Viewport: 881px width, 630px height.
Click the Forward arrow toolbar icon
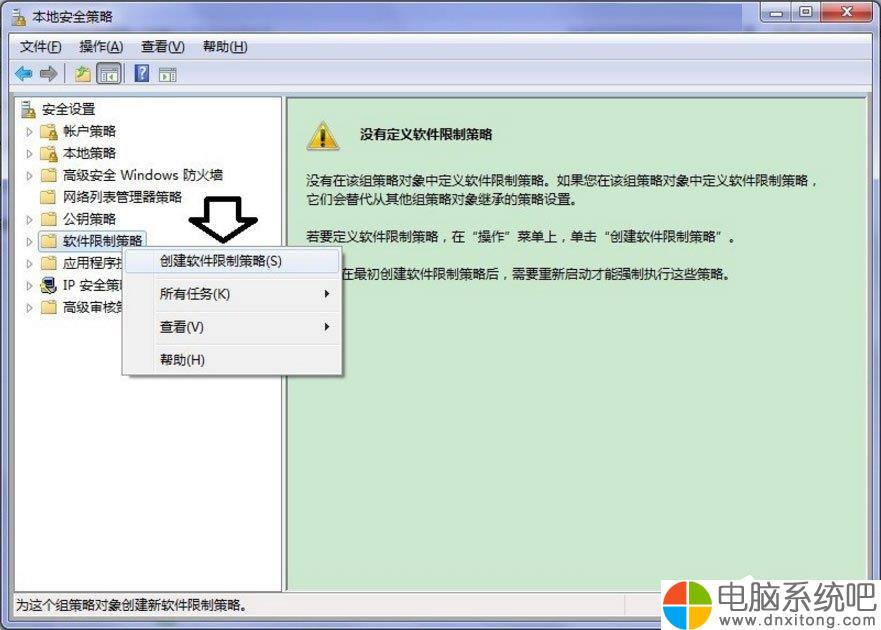click(49, 74)
